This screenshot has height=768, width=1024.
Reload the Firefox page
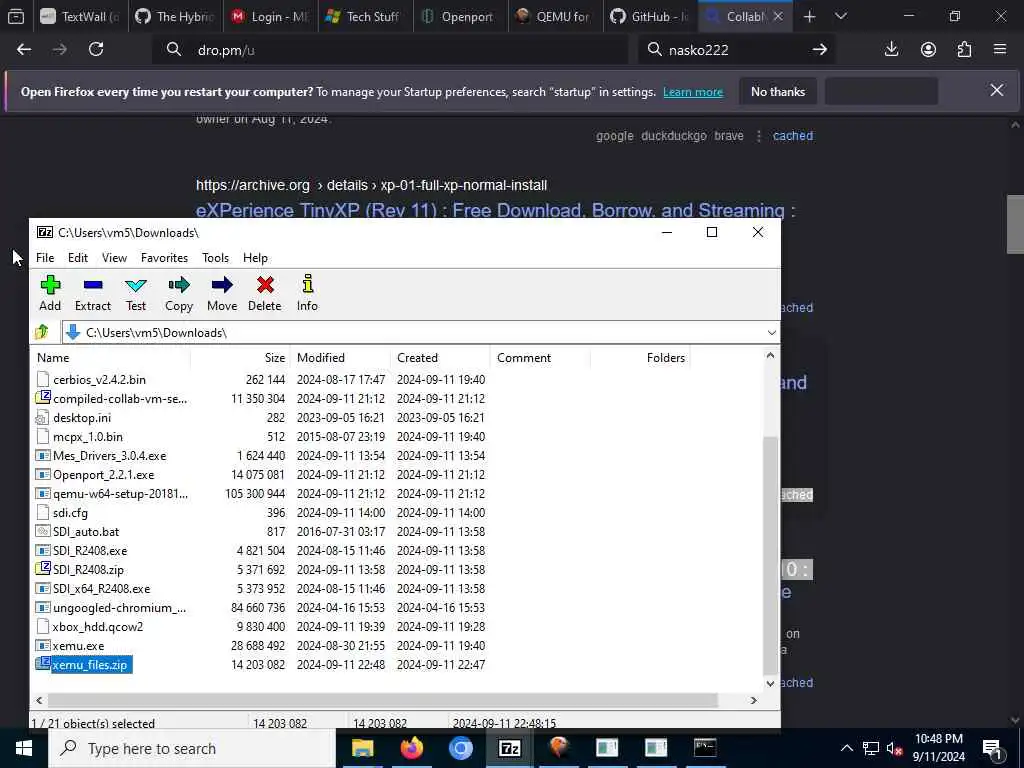click(96, 49)
